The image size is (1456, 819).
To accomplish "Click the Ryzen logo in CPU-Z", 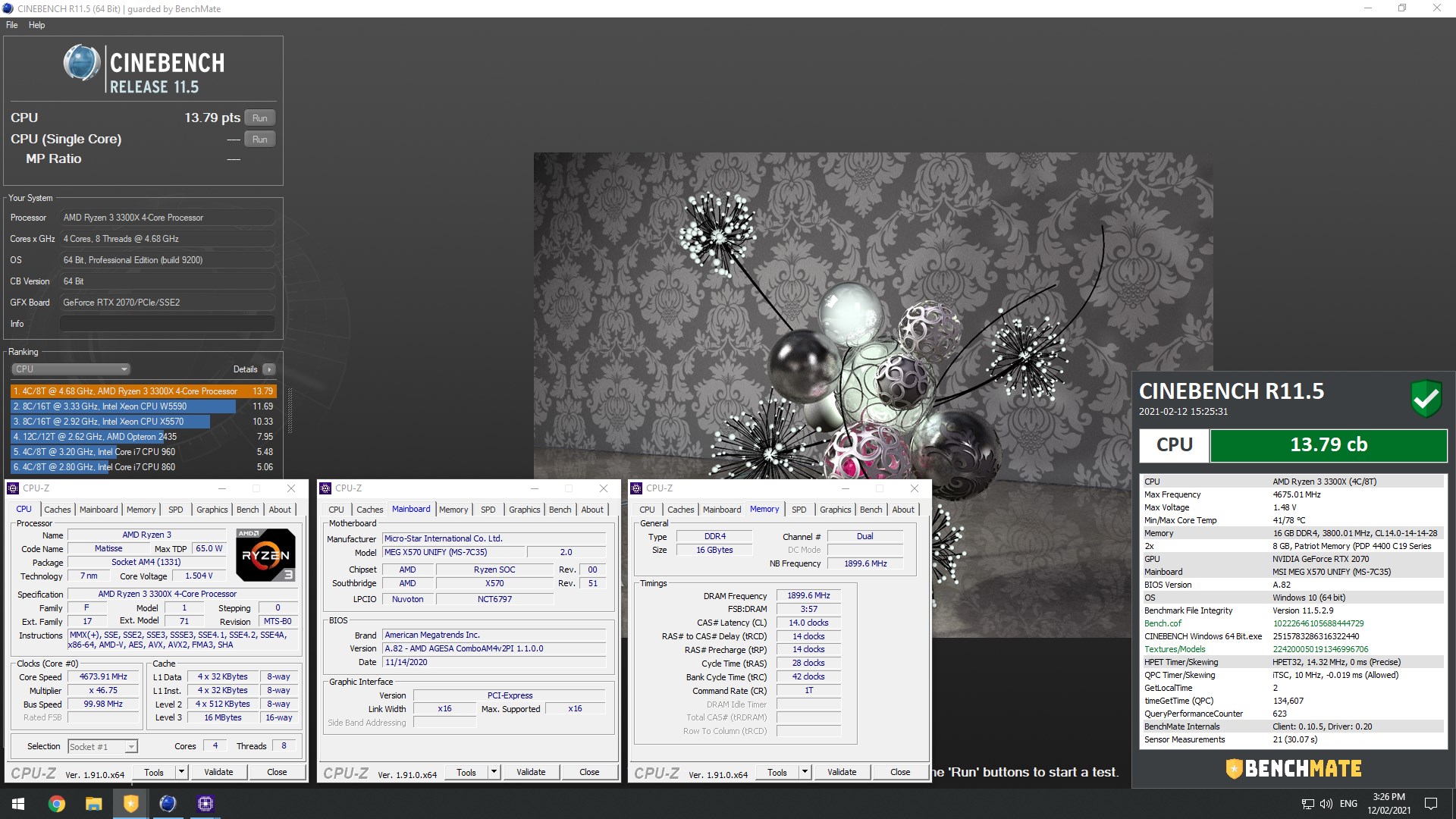I will 265,554.
